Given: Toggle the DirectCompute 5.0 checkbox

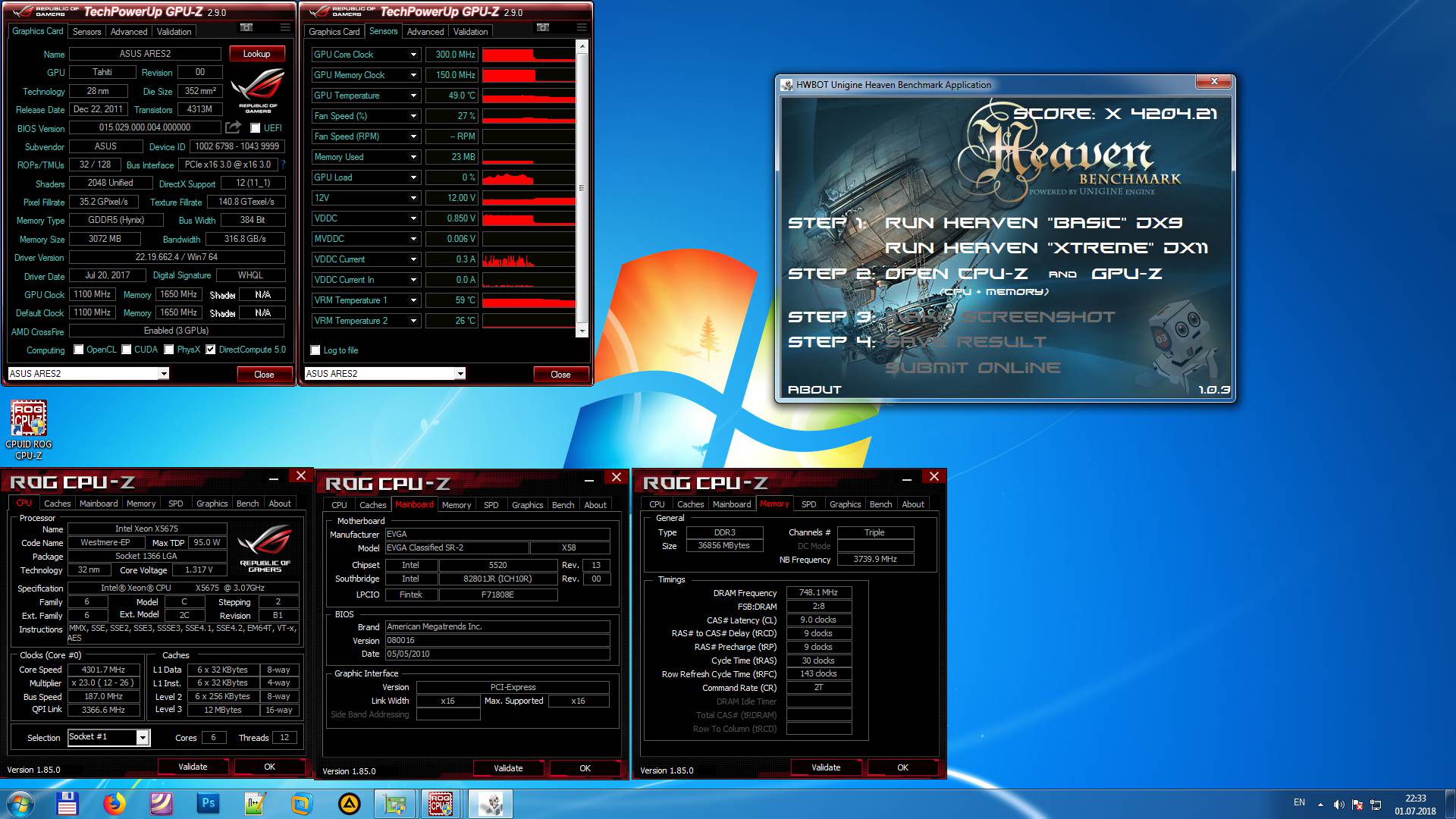Looking at the screenshot, I should [211, 350].
